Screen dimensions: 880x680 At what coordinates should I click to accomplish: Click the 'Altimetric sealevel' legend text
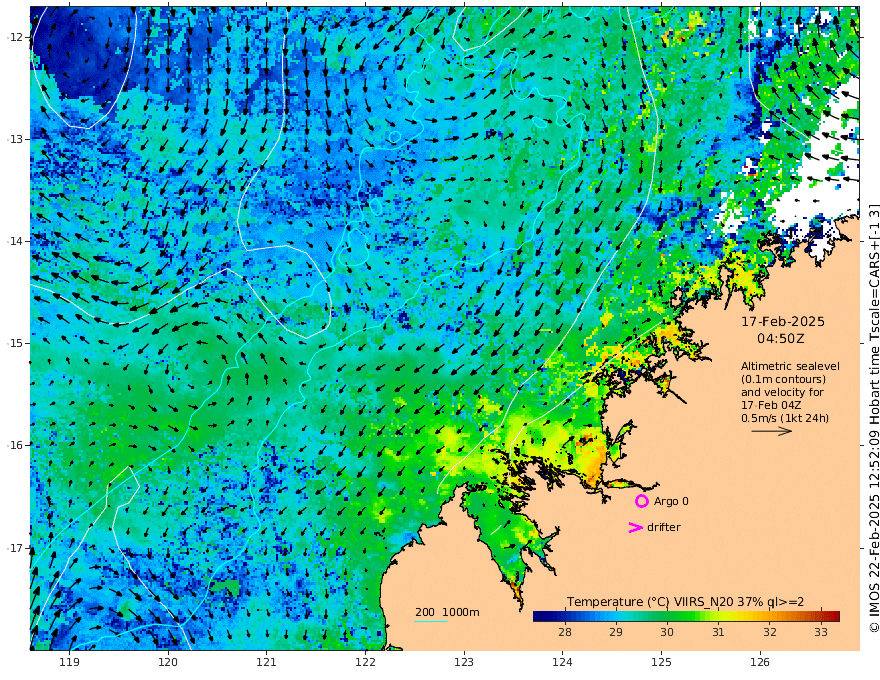[x=790, y=366]
